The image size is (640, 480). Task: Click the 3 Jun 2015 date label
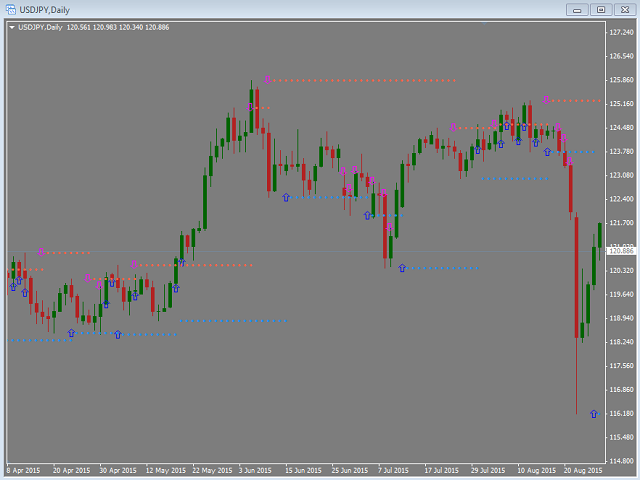[x=255, y=470]
